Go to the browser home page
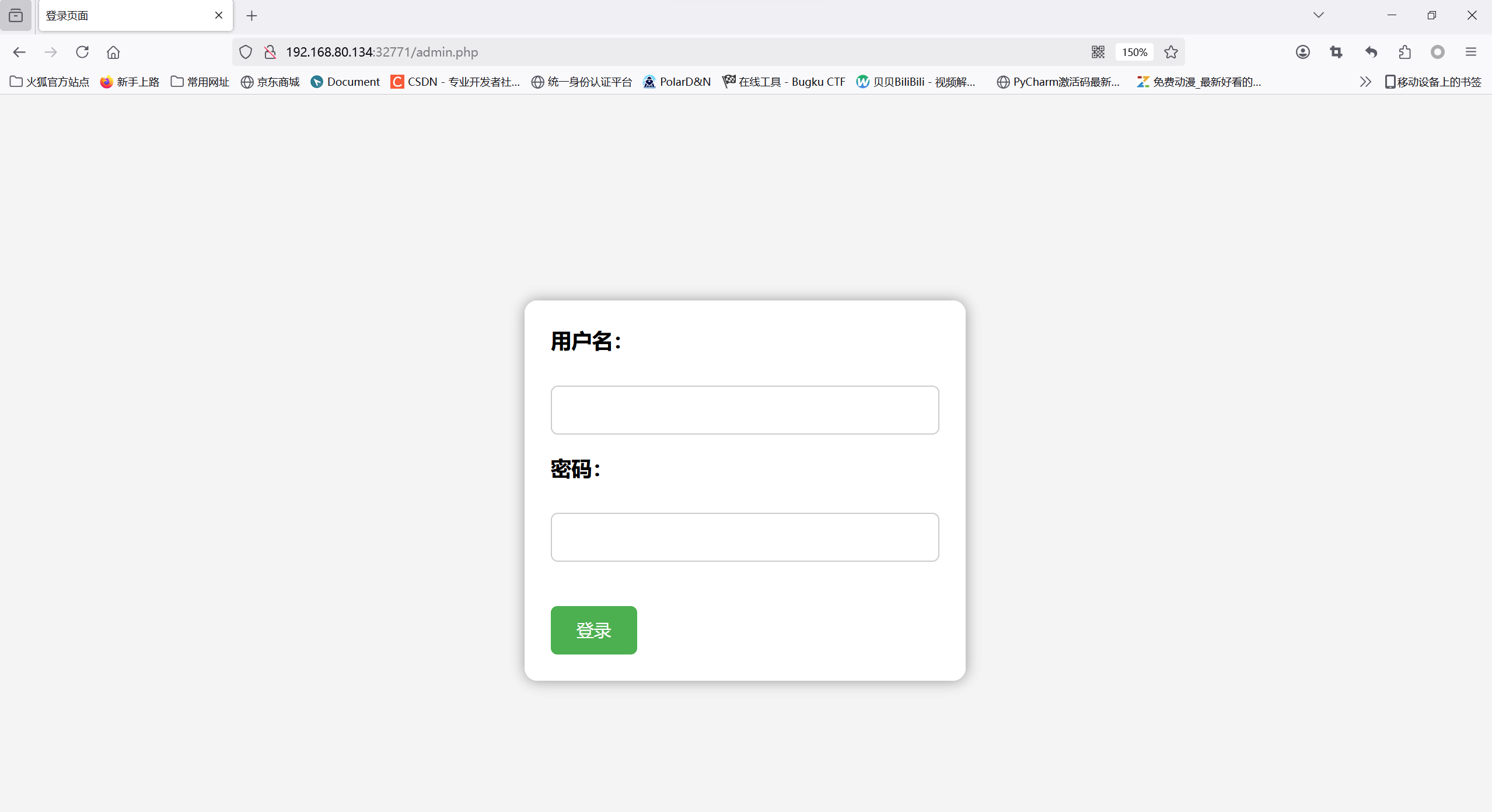 point(113,52)
